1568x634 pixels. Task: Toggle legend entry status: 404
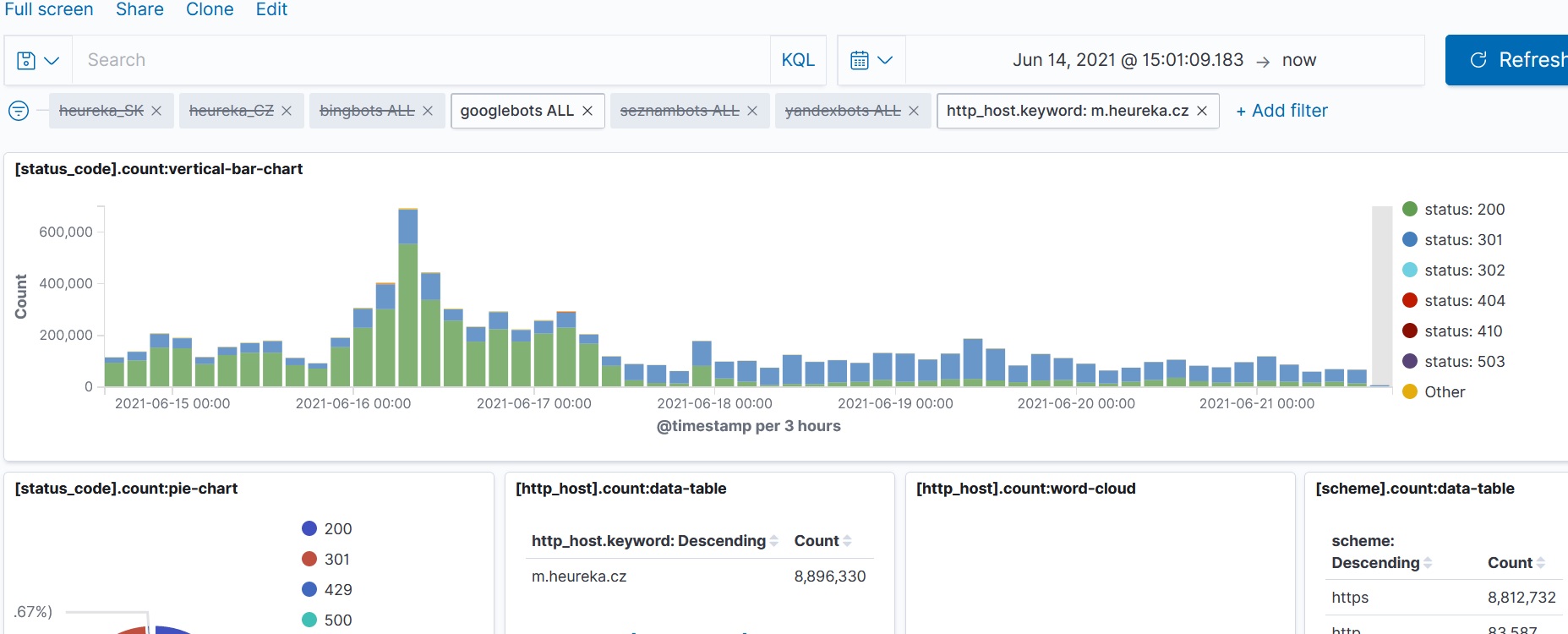[x=1454, y=300]
